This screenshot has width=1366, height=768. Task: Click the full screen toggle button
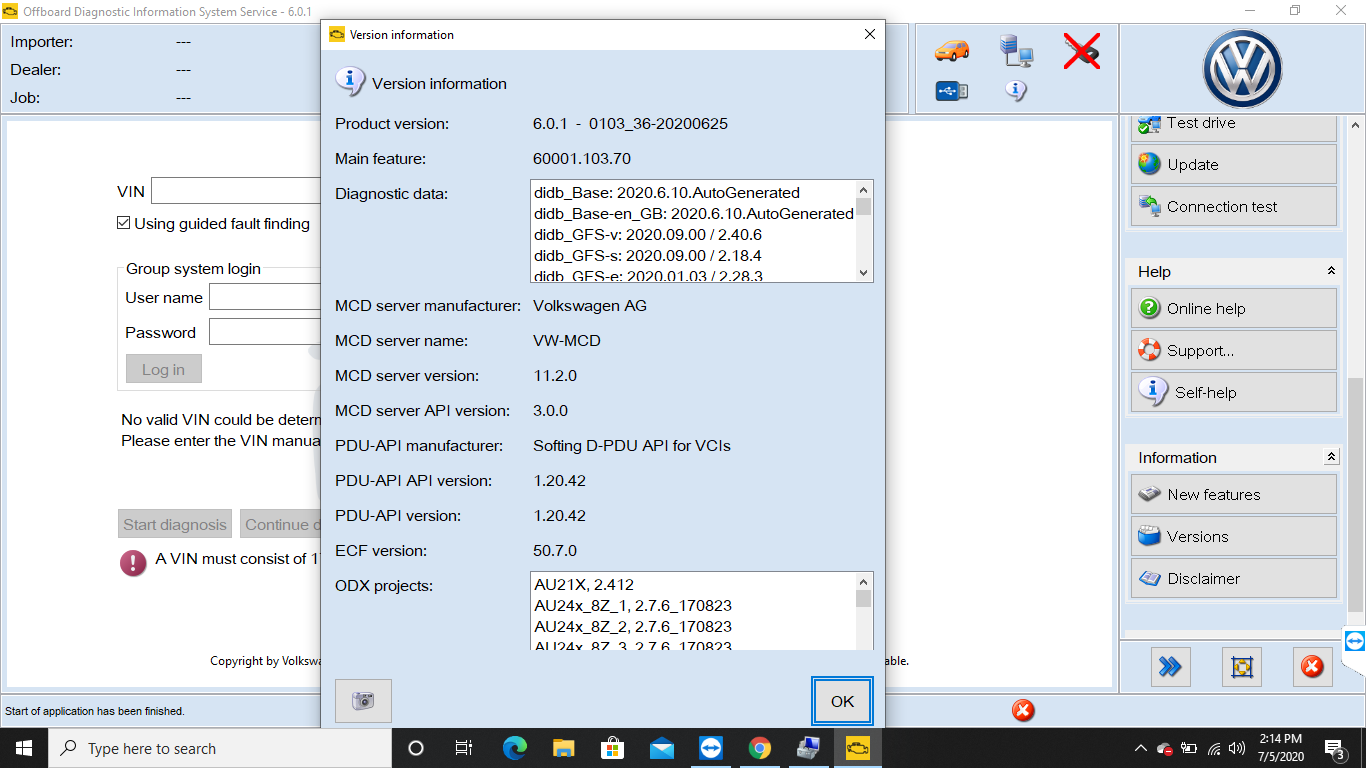1241,666
